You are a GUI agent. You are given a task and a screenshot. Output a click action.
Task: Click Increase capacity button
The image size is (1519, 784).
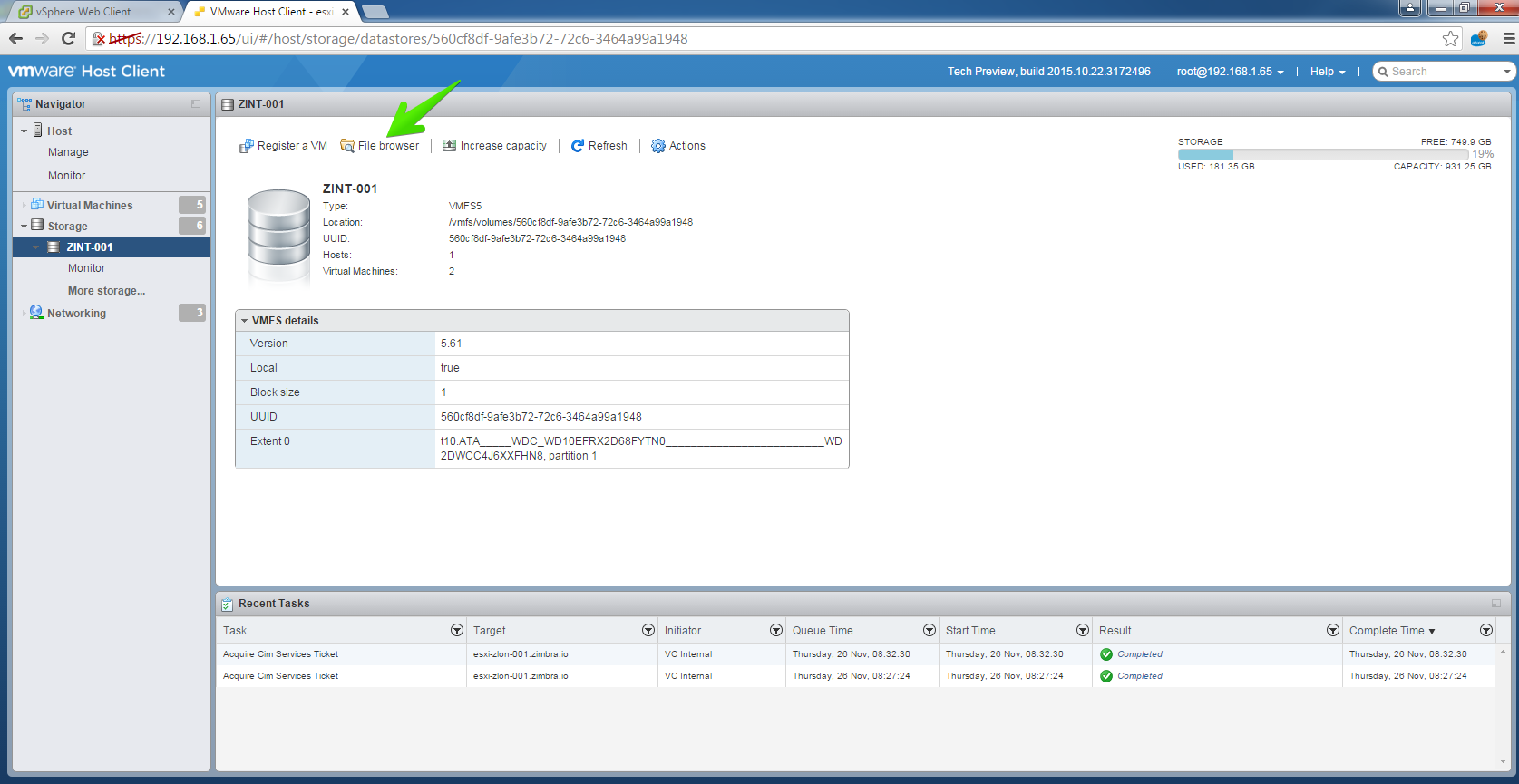pos(494,146)
